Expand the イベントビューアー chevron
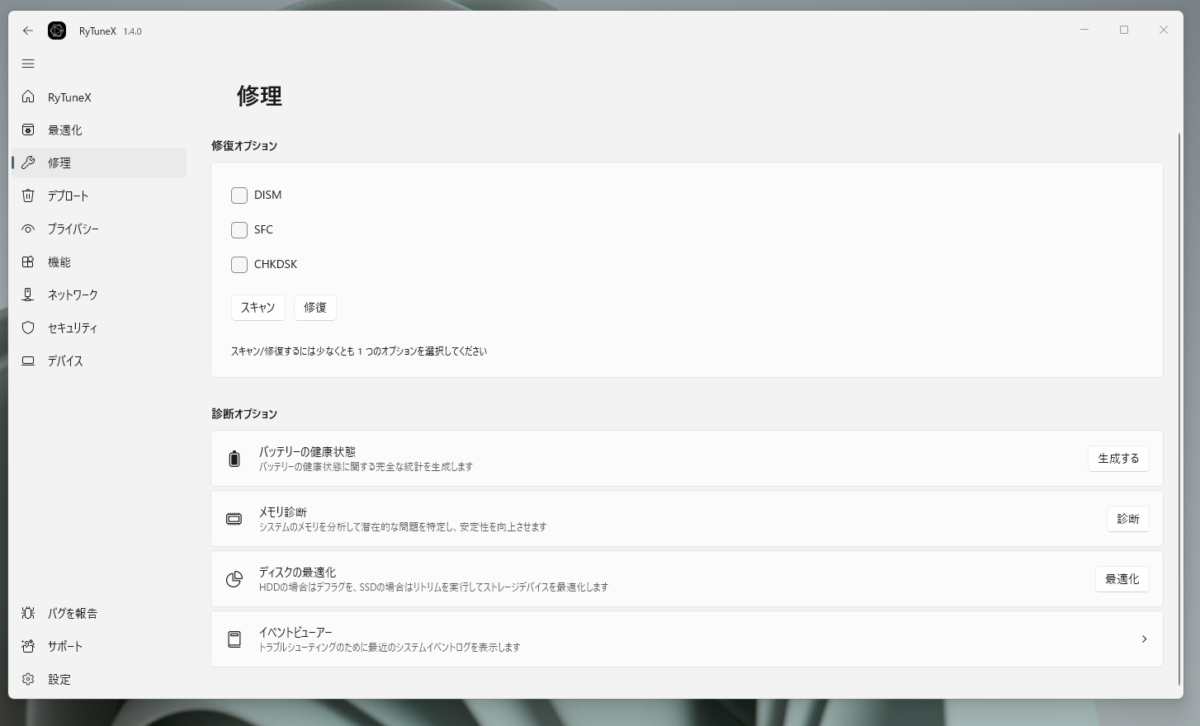Viewport: 1200px width, 726px height. (x=1144, y=639)
